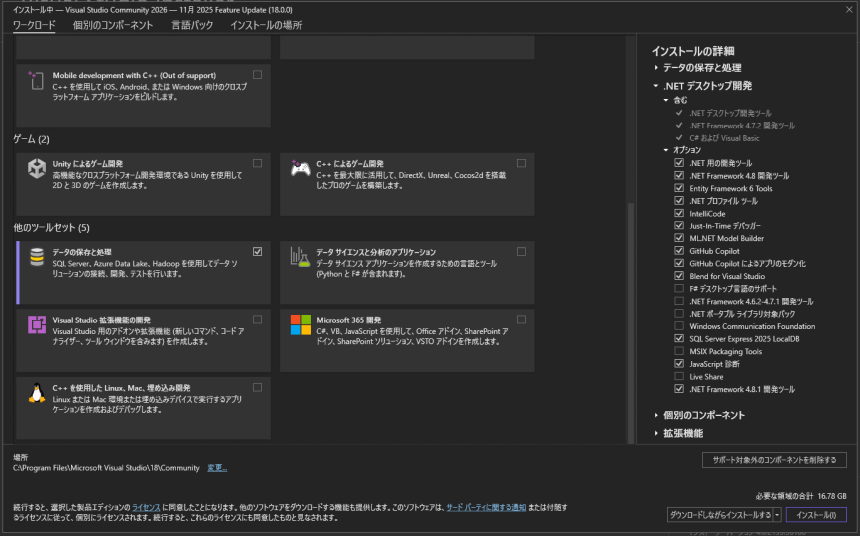Click the C++ game development gamepad icon
Image resolution: width=860 pixels, height=536 pixels.
click(300, 169)
